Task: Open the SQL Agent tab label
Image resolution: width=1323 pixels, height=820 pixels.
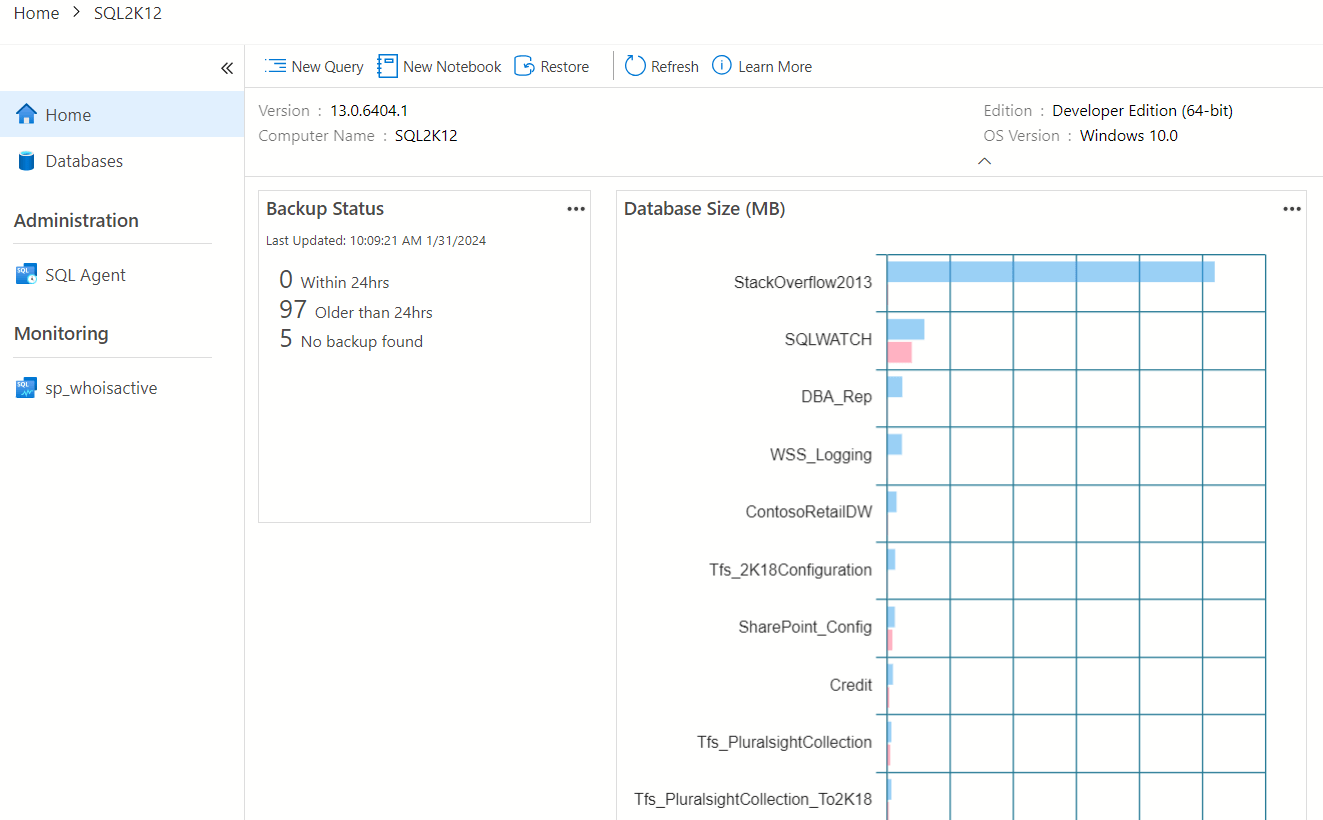Action: pyautogui.click(x=85, y=275)
